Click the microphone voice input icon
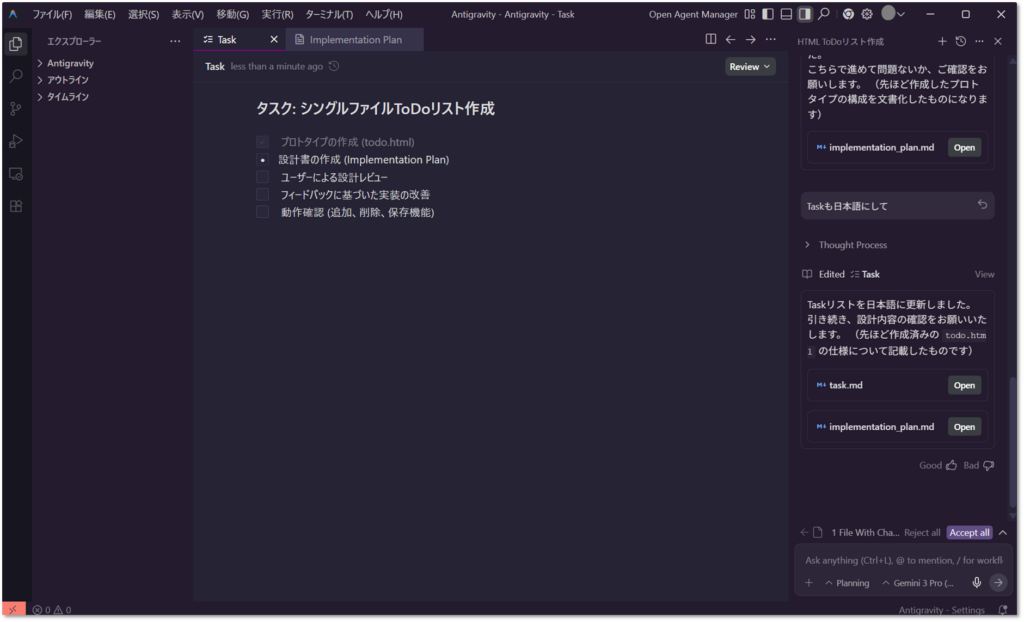Screen dimensions: 1024x622 click(977, 583)
